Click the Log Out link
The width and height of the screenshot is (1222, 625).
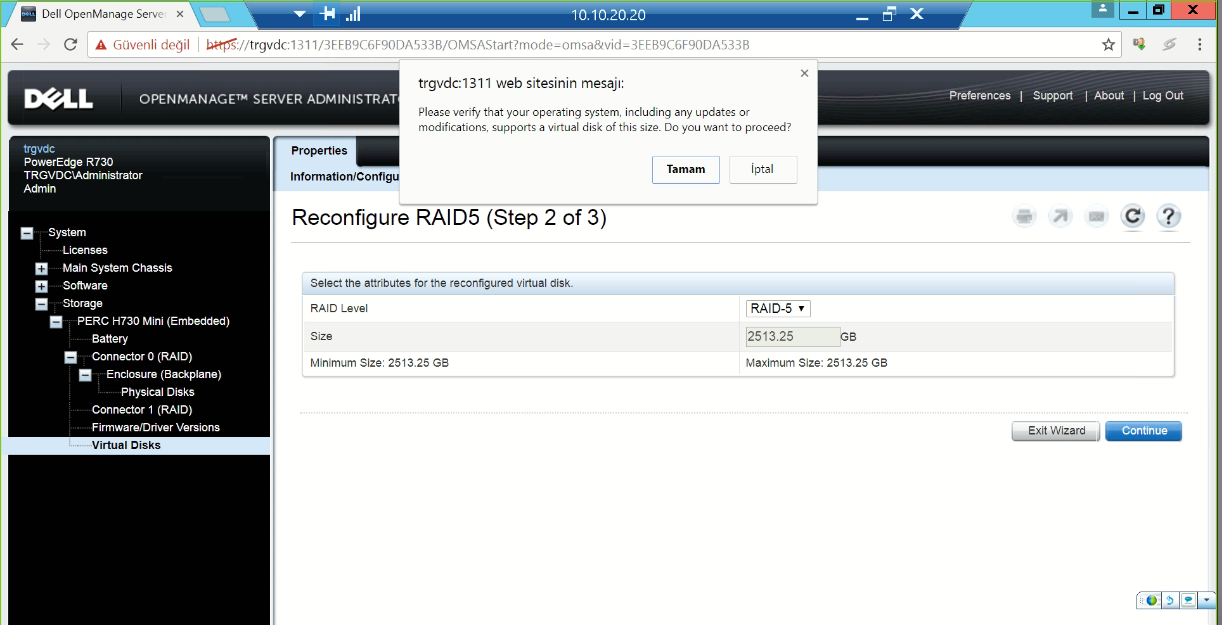1162,96
